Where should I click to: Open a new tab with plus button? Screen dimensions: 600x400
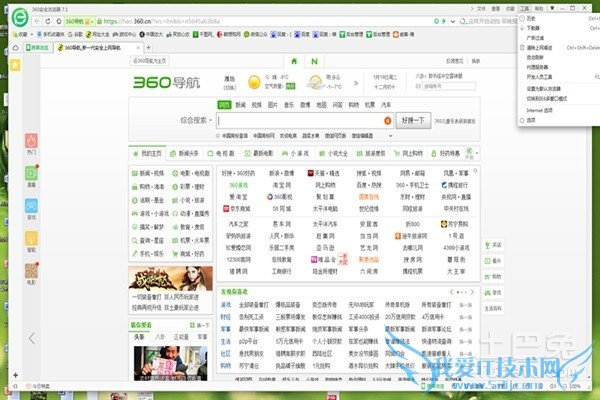(148, 47)
